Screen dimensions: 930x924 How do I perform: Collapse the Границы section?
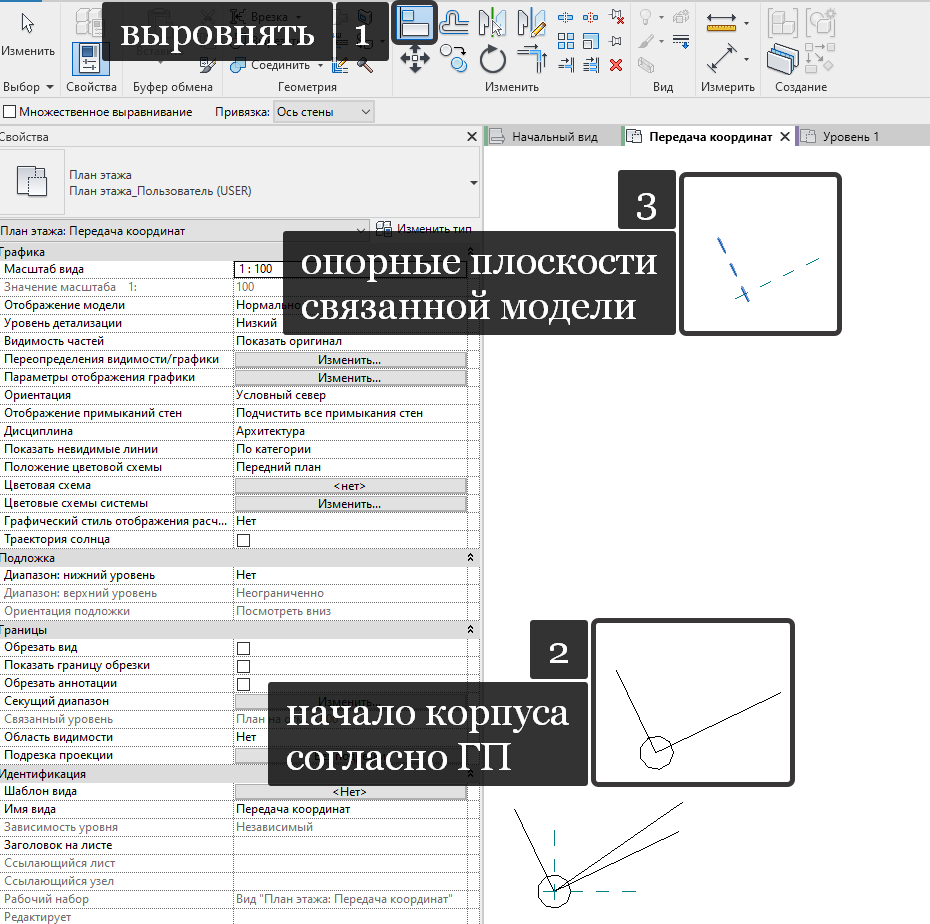coord(470,629)
